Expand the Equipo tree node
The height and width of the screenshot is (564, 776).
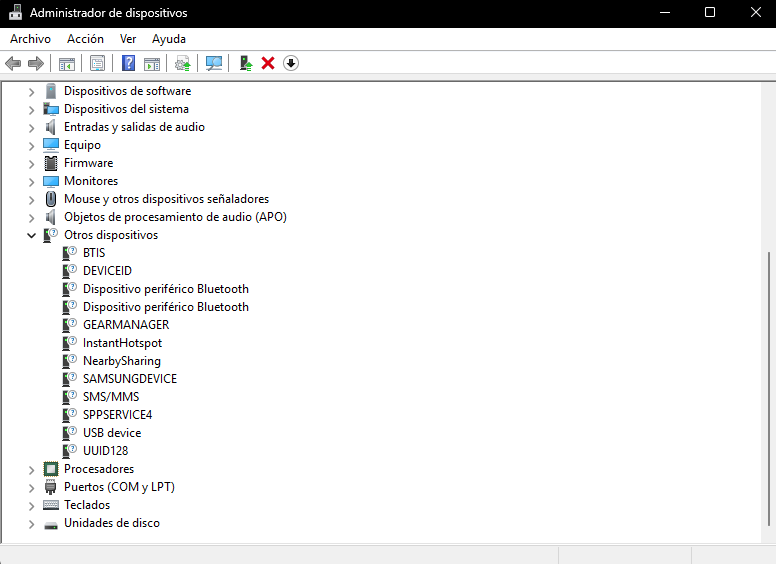pos(32,145)
